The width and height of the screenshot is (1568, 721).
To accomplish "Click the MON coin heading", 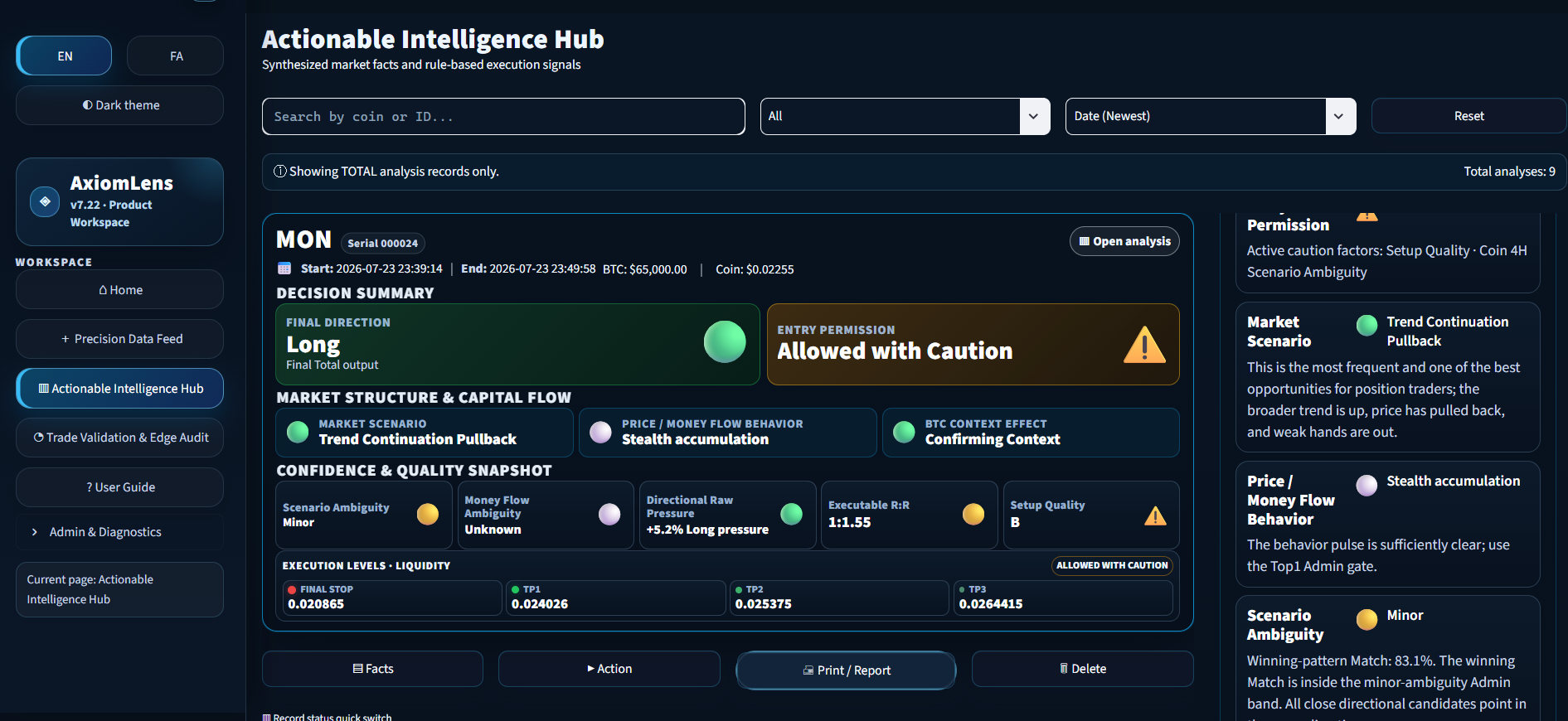I will [303, 240].
